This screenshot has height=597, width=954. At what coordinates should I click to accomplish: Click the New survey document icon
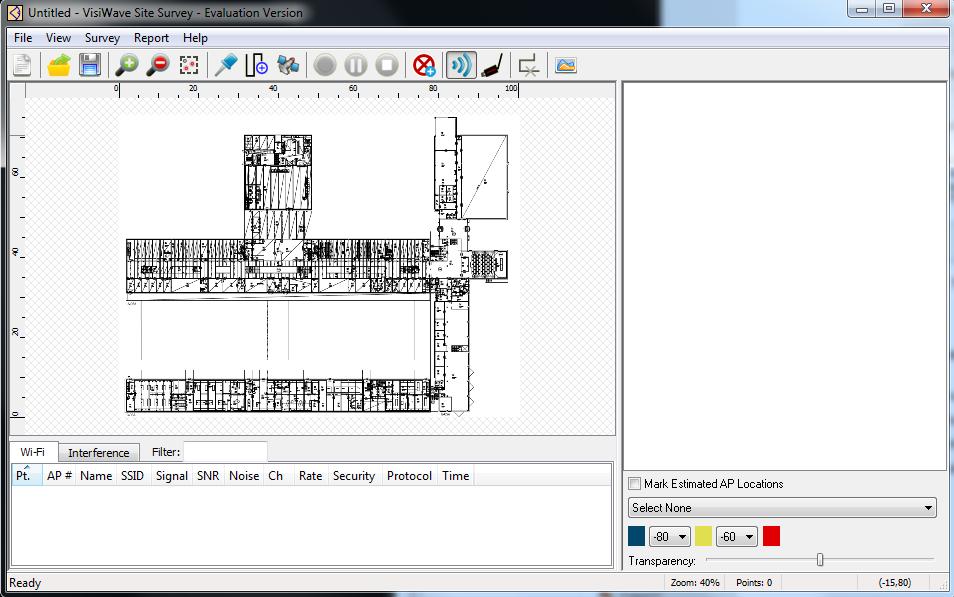tap(23, 65)
